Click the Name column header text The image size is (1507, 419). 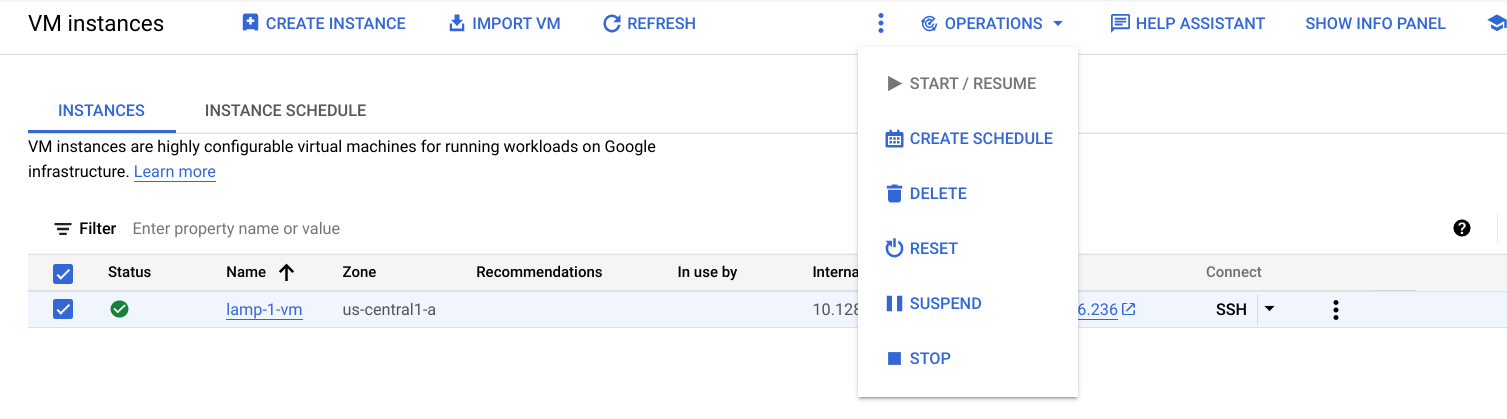(x=246, y=272)
